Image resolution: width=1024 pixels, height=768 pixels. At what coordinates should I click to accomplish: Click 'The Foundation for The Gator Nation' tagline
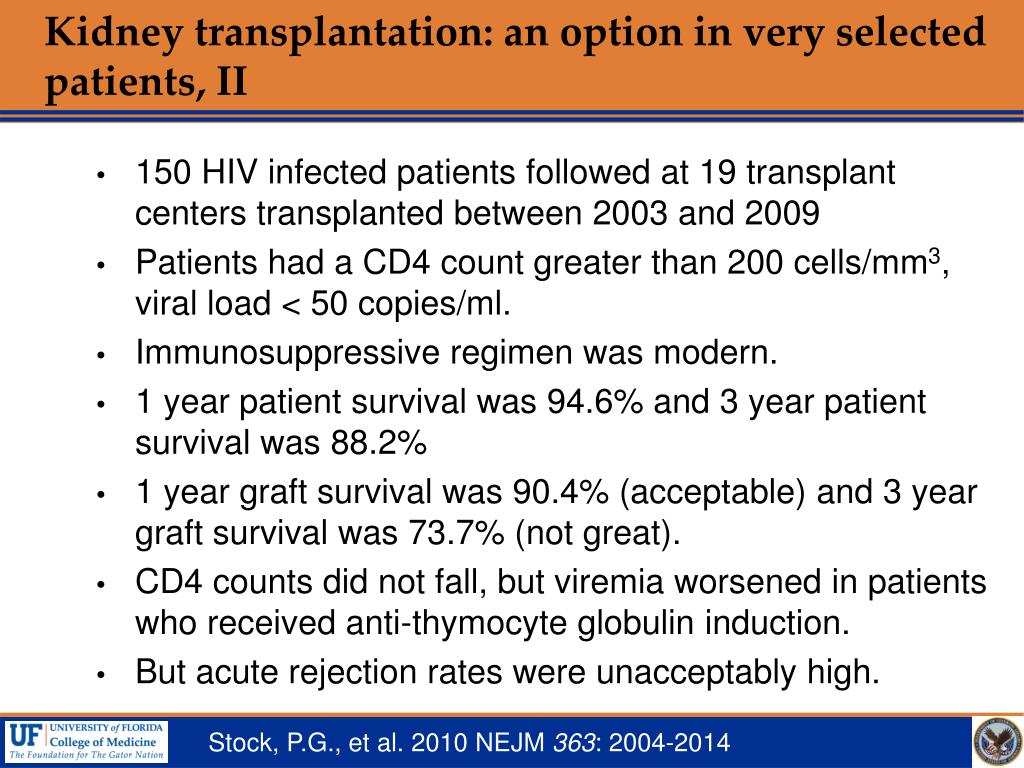[x=86, y=755]
